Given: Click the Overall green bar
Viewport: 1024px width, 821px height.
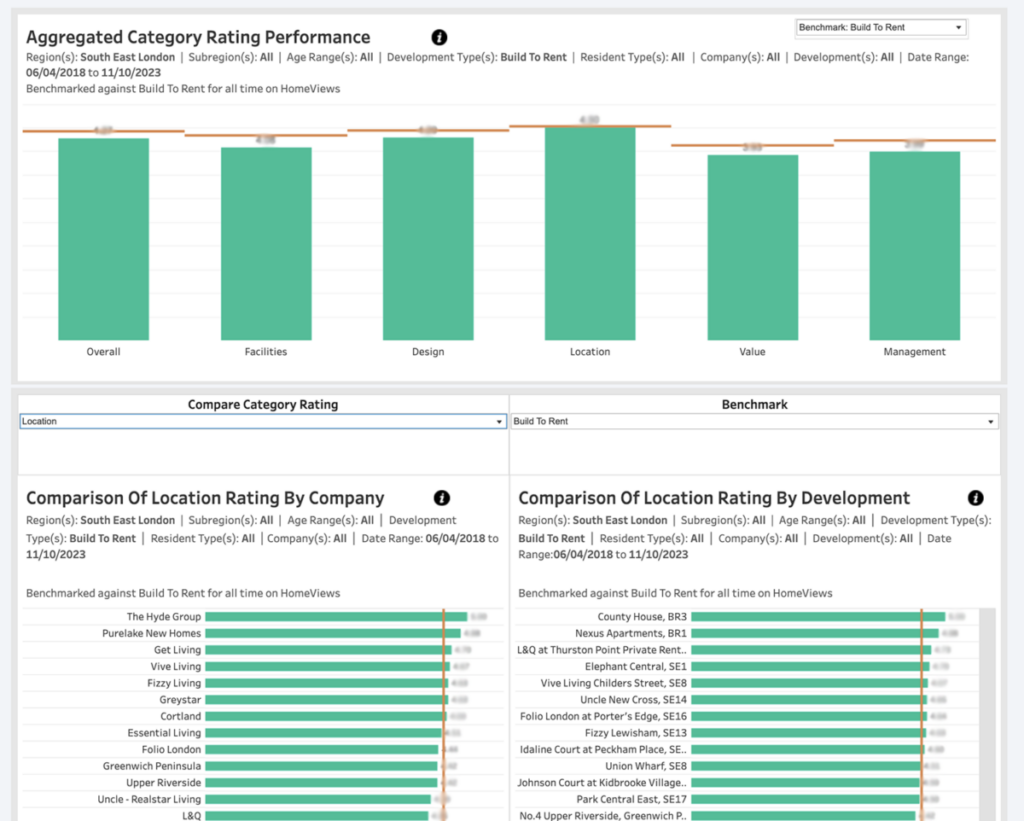Looking at the screenshot, I should point(103,240).
